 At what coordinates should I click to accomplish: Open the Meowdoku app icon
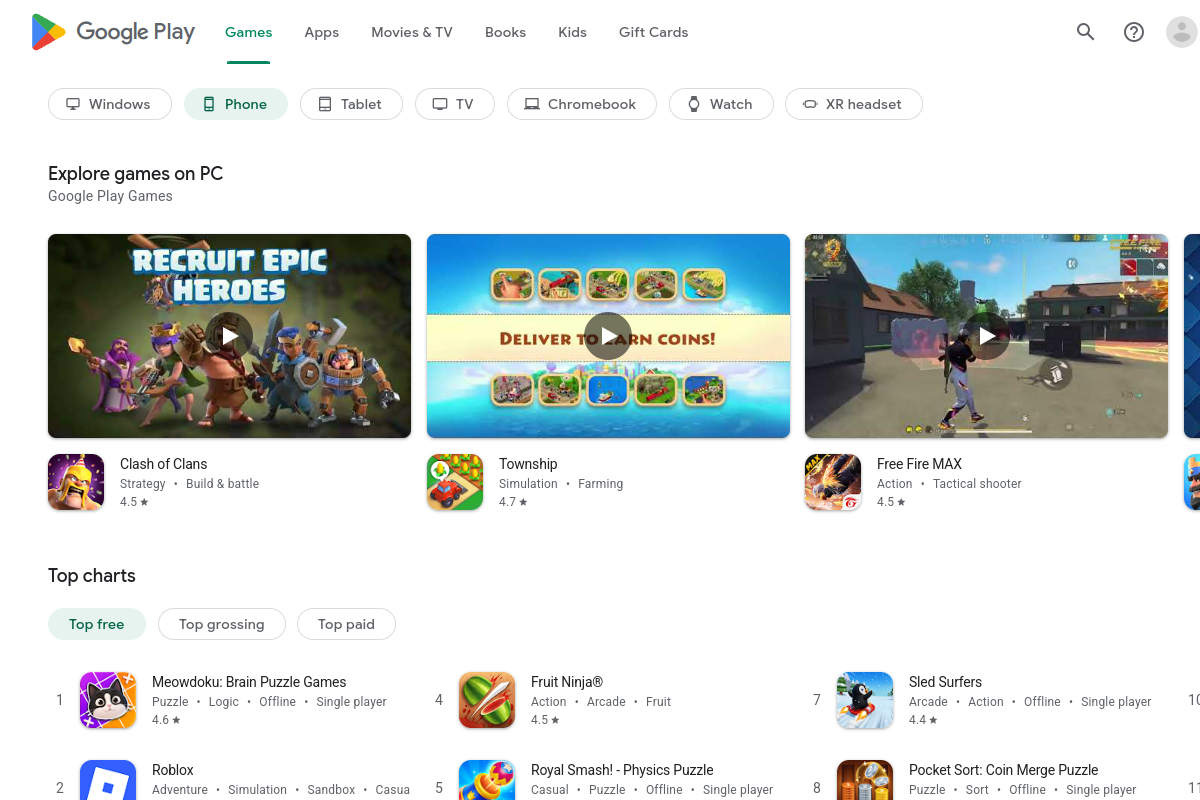pyautogui.click(x=108, y=700)
